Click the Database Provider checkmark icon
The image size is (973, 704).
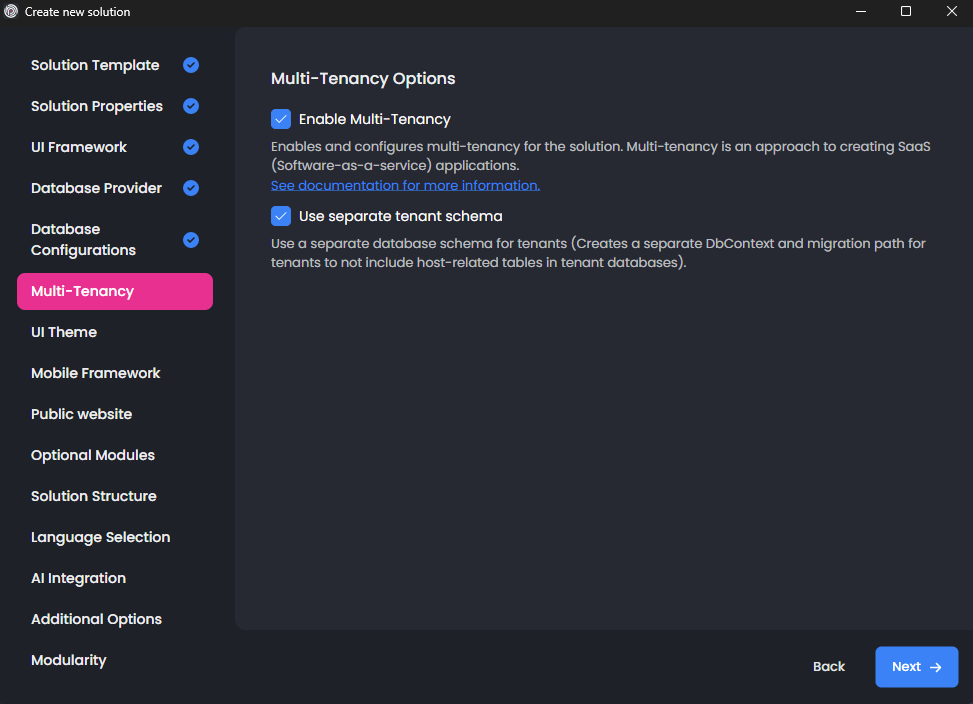click(191, 188)
